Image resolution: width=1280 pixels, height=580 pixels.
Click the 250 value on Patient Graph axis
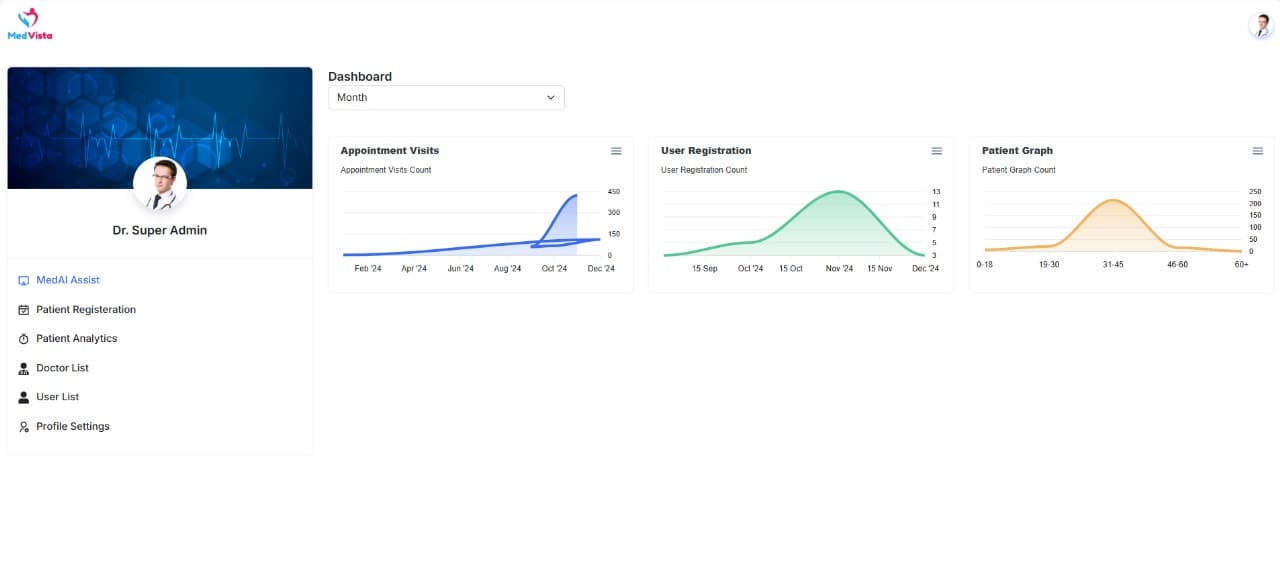click(x=1255, y=192)
